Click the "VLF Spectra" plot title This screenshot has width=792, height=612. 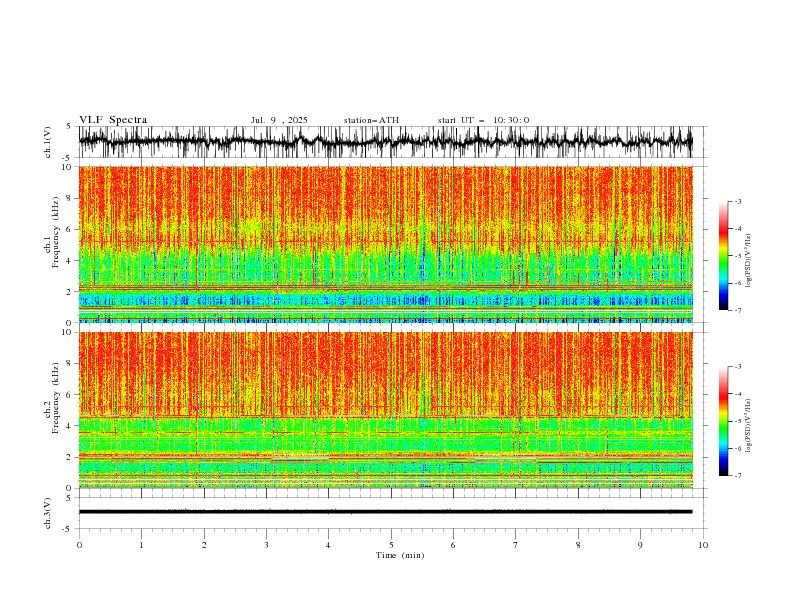tap(113, 120)
